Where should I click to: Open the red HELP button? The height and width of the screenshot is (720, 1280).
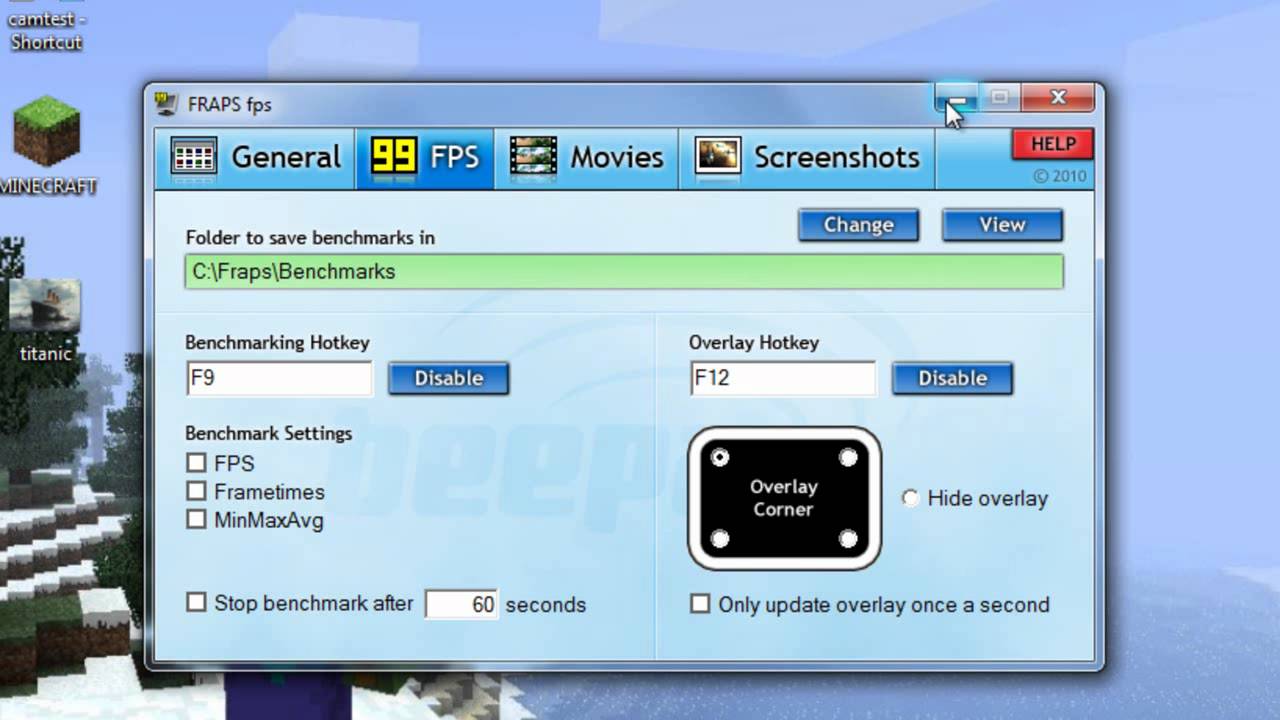(x=1052, y=144)
